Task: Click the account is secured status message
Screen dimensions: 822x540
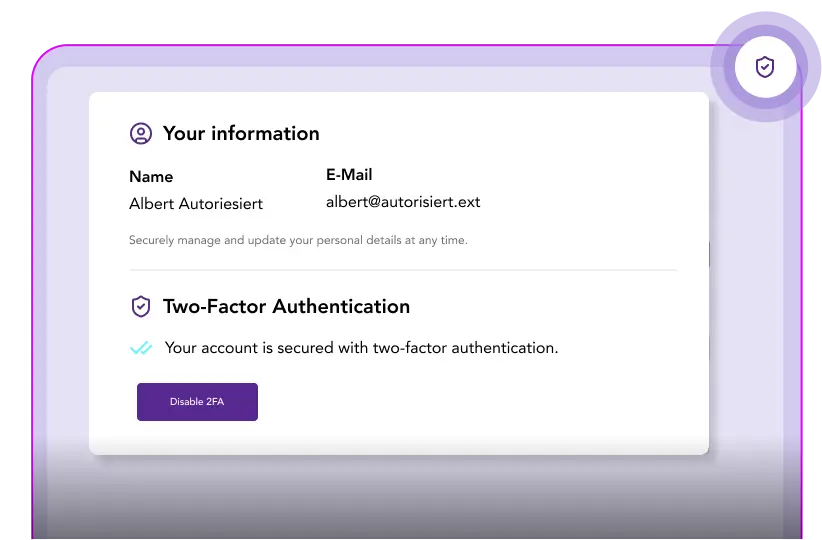Action: coord(361,348)
